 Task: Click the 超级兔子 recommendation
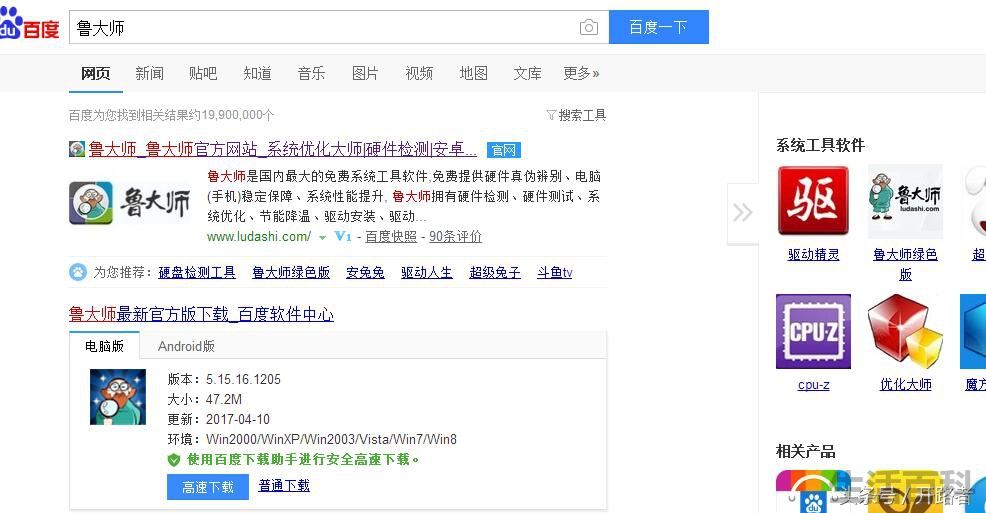click(x=495, y=272)
